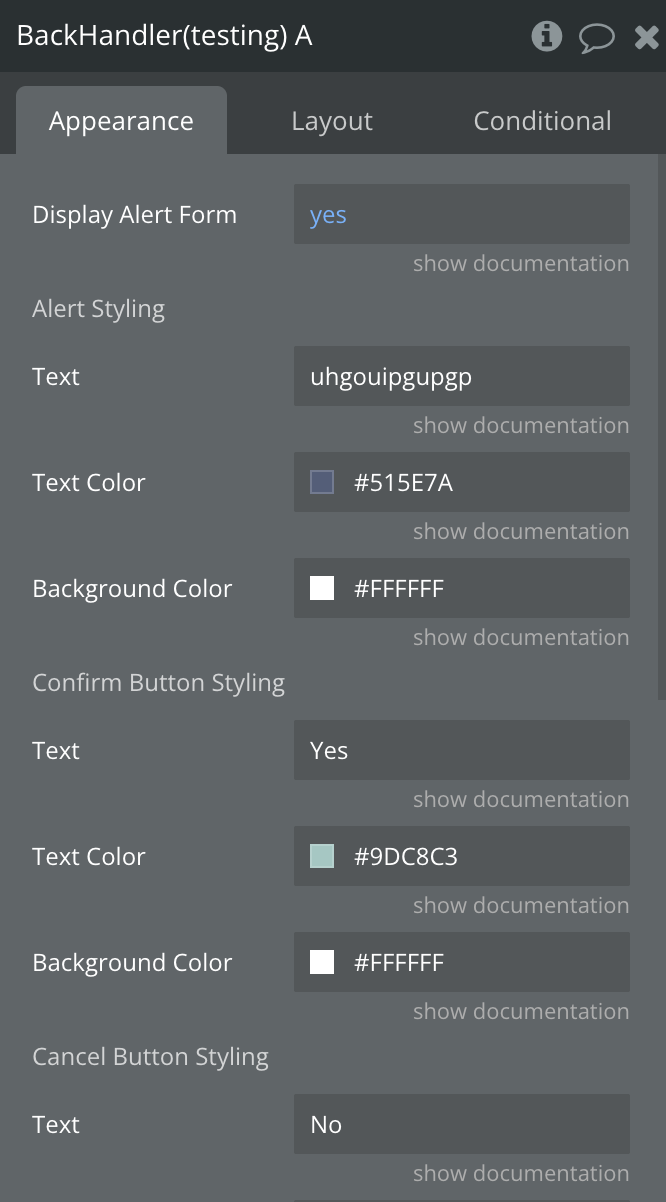666x1202 pixels.
Task: Toggle the Display Alert Form yes value
Action: click(x=328, y=215)
